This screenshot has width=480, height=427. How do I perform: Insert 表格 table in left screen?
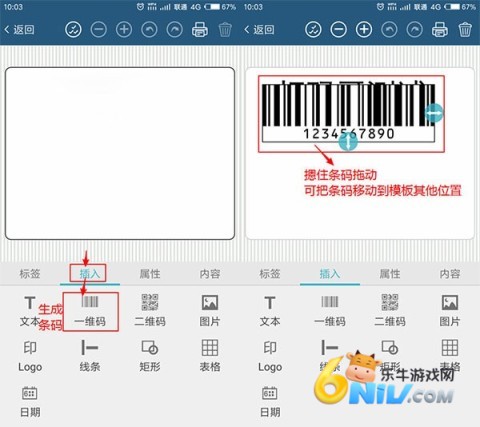pyautogui.click(x=210, y=356)
